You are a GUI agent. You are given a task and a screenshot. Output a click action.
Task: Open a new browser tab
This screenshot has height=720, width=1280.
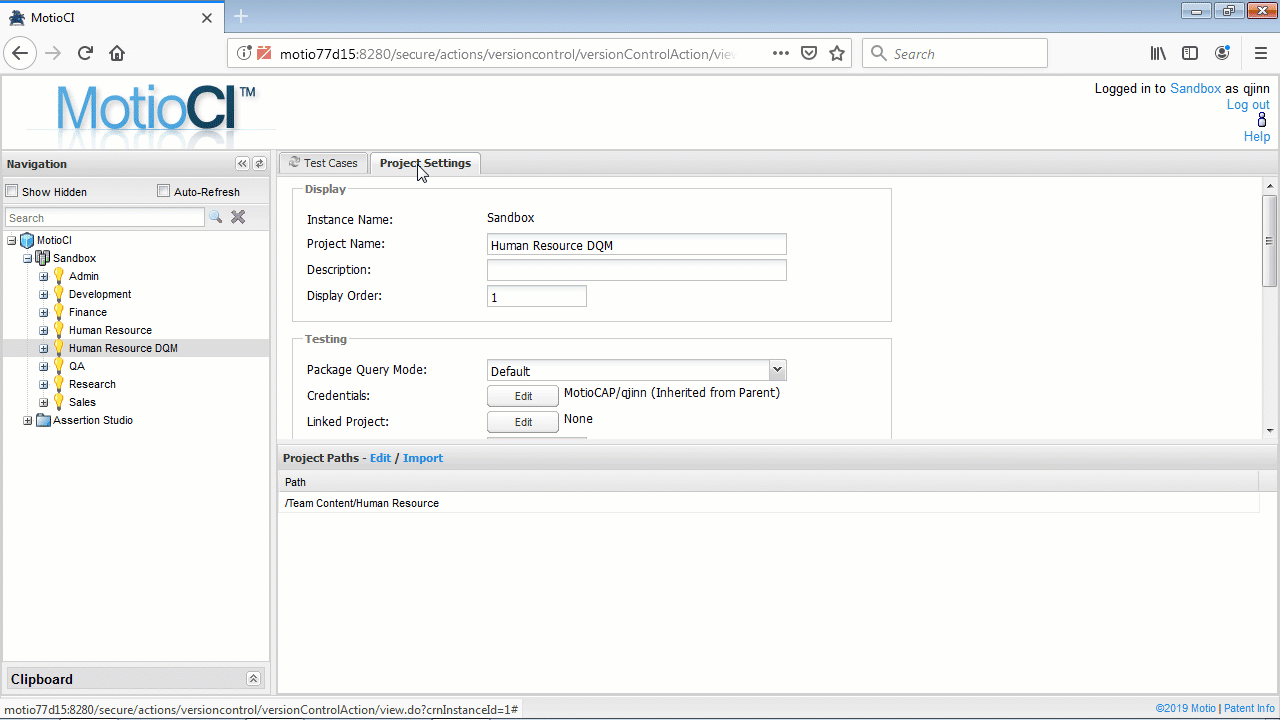[x=241, y=17]
